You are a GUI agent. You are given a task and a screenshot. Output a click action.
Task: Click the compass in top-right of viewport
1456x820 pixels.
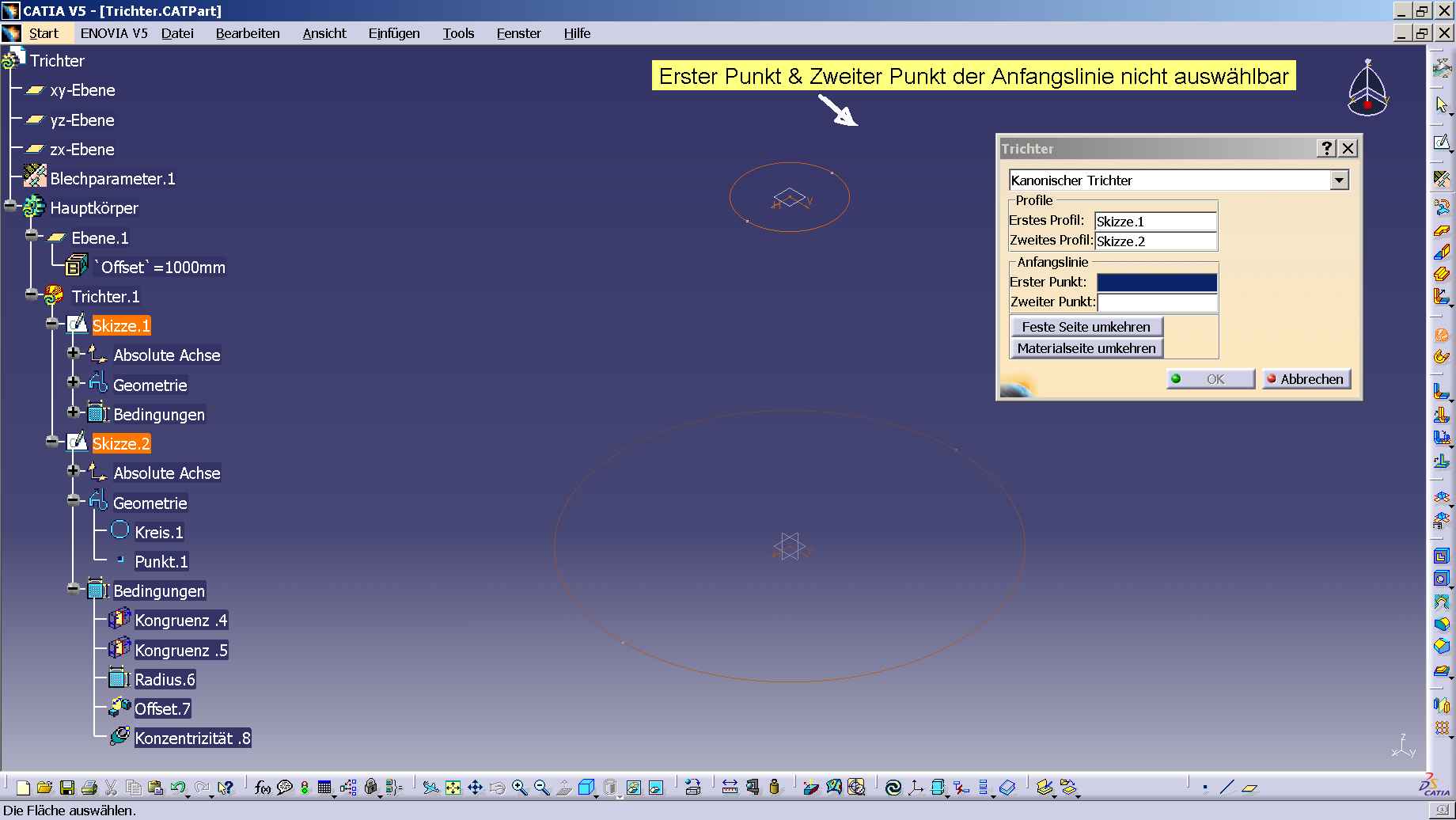pos(1368,88)
